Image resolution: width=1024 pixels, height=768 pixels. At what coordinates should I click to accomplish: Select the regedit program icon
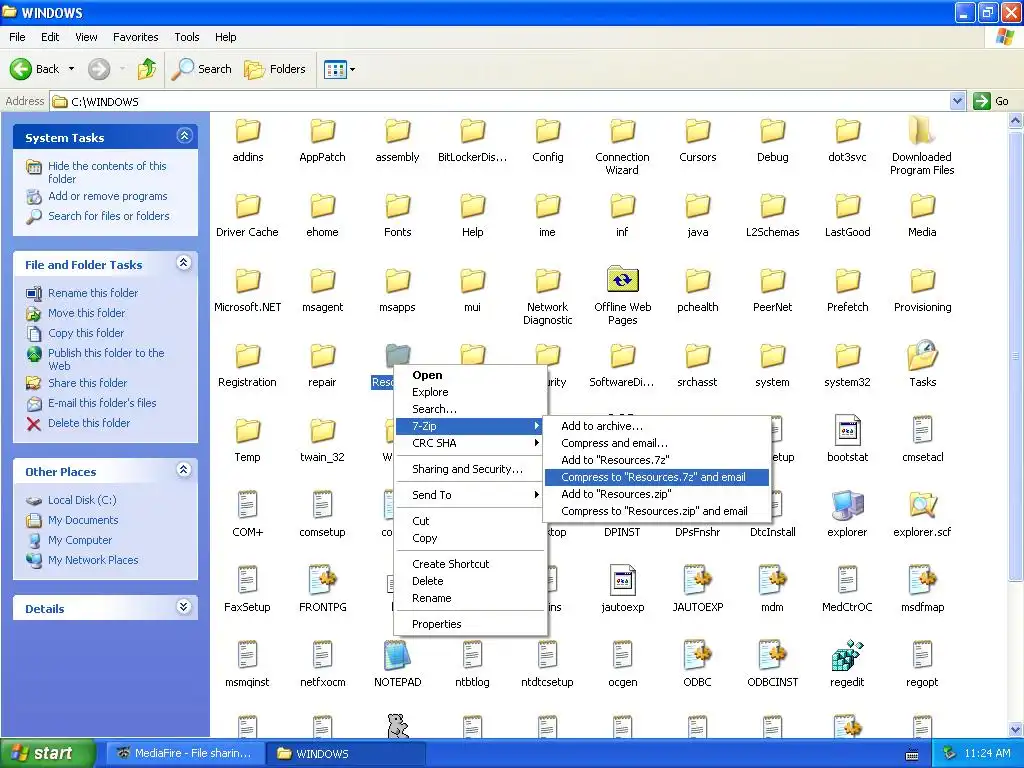point(847,656)
